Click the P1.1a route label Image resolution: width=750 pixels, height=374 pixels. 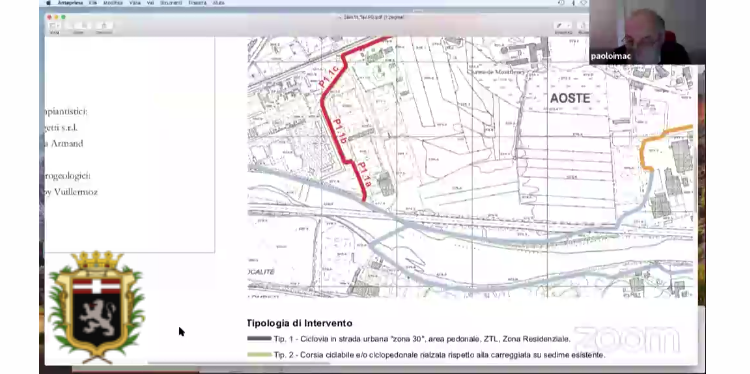tap(364, 174)
